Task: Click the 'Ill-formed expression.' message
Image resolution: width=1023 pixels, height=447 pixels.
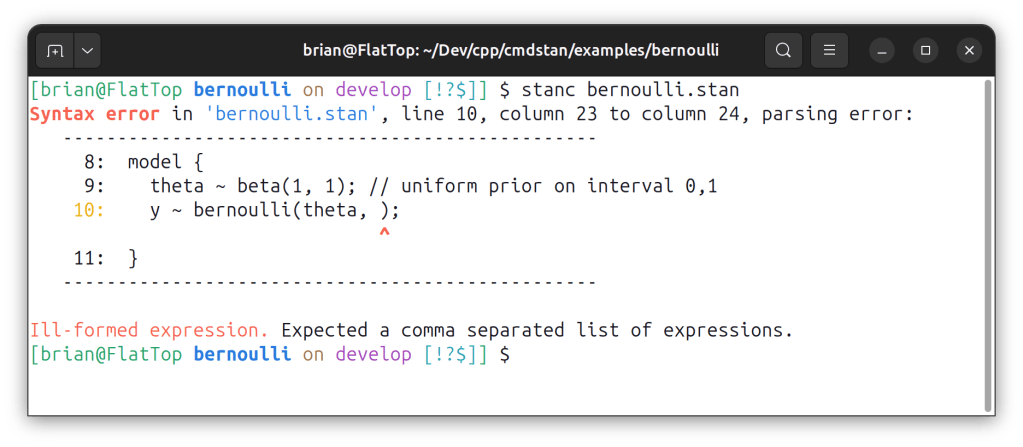Action: (150, 329)
